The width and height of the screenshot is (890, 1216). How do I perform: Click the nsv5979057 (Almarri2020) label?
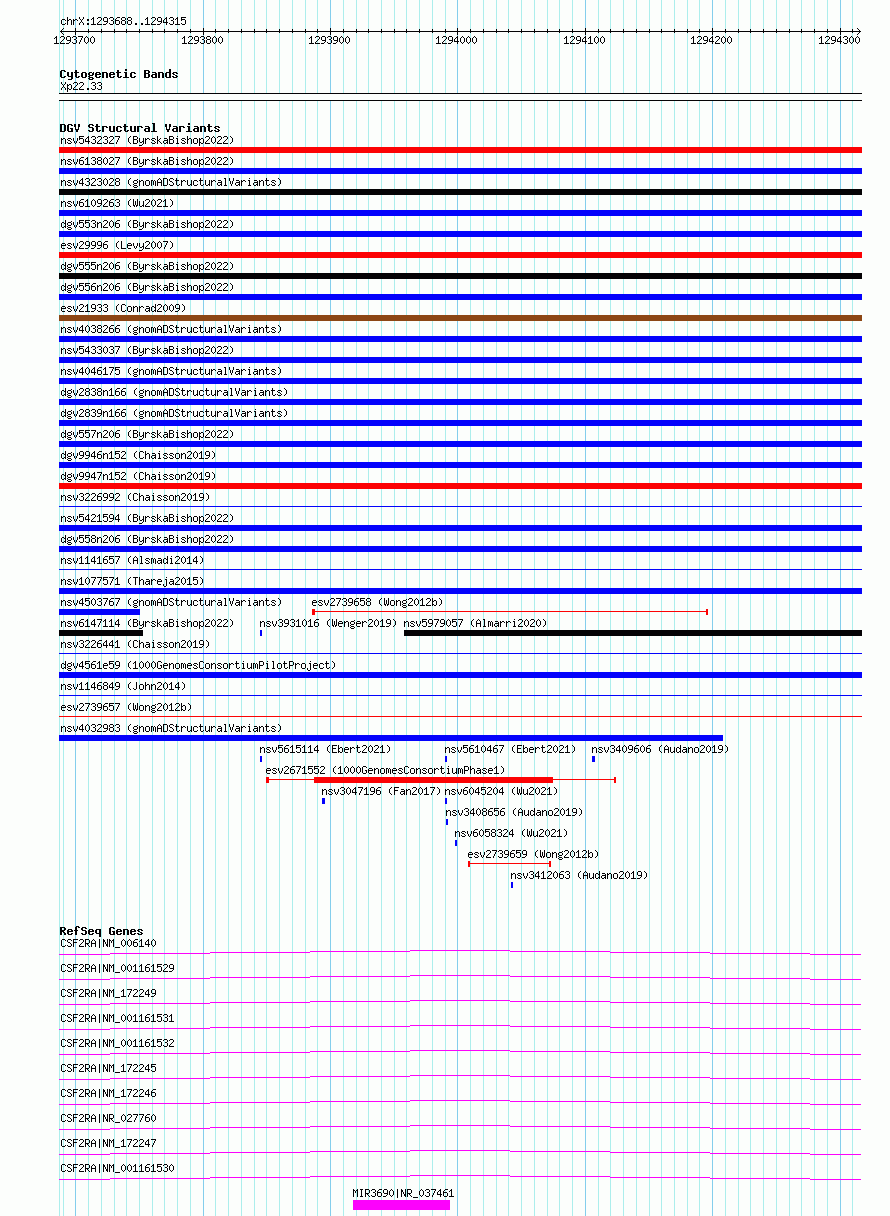coord(475,623)
